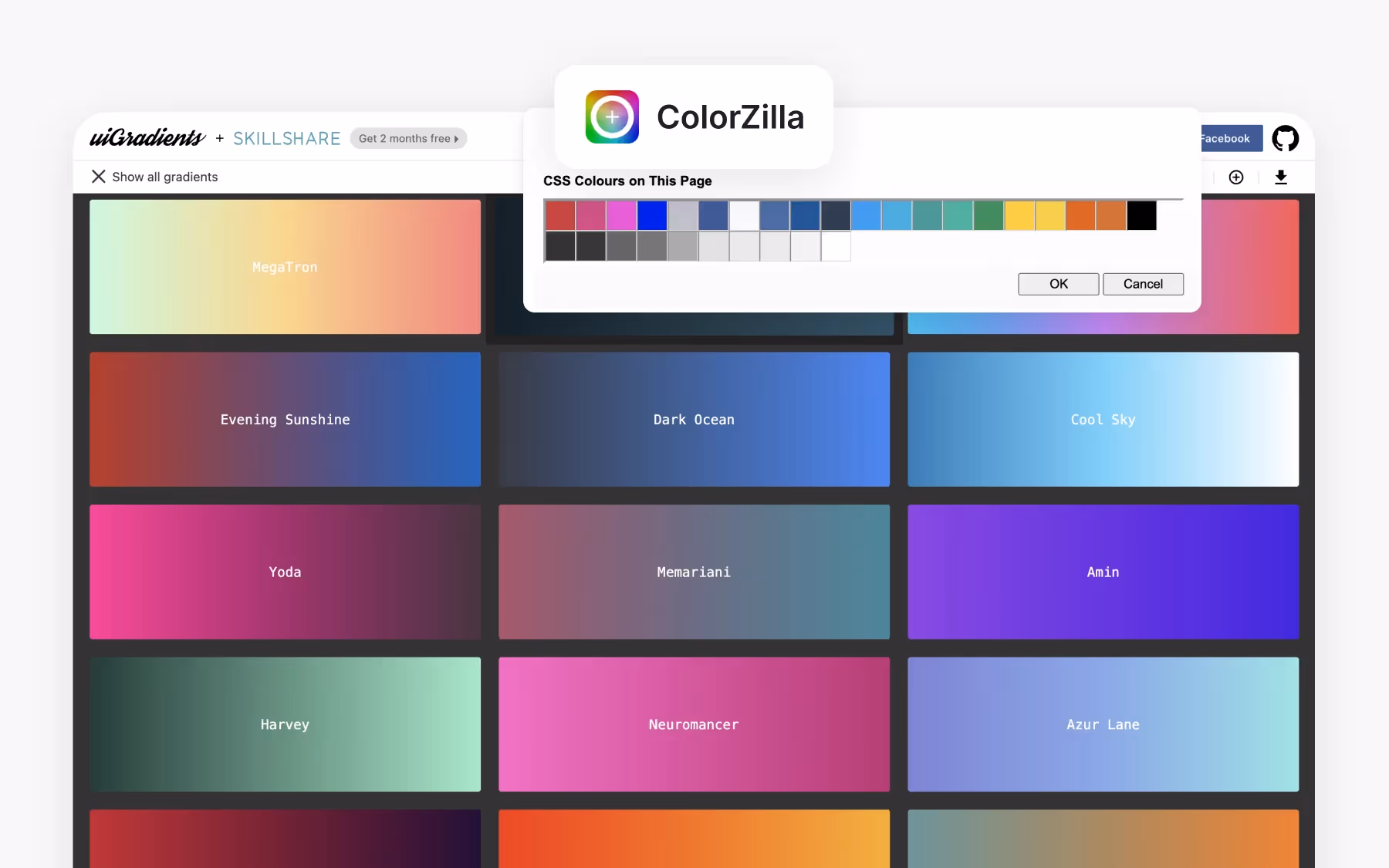
Task: Click the ColorZilla title text
Action: [x=730, y=117]
